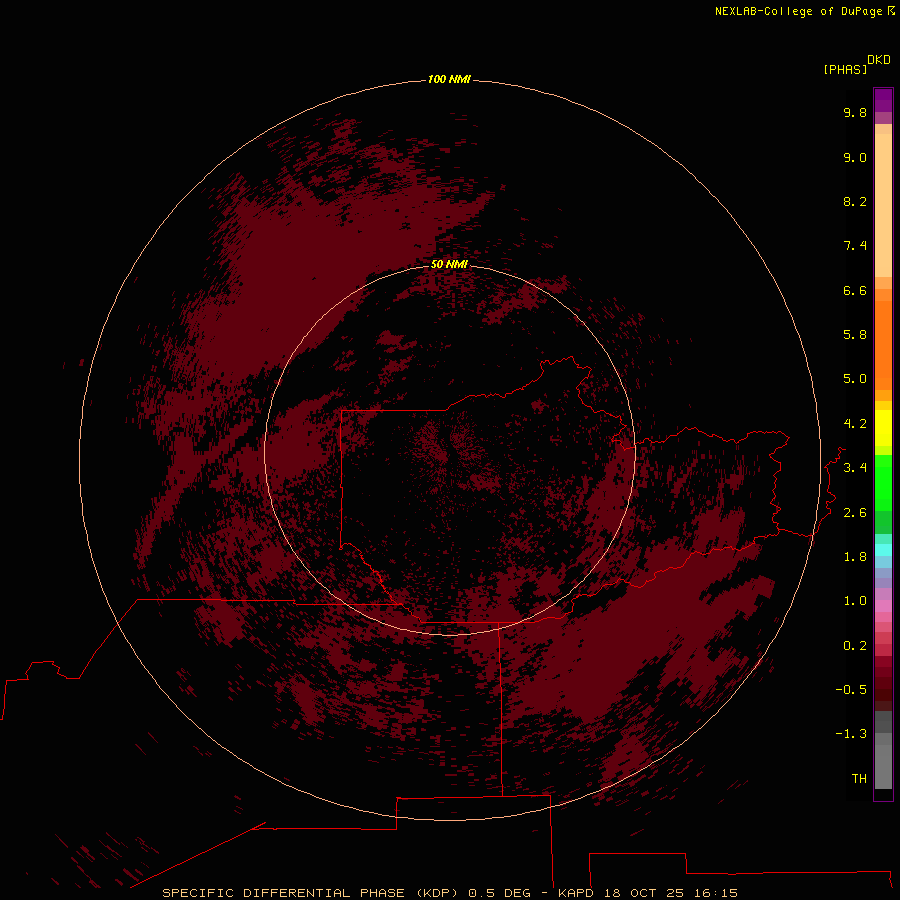Click the 7.4 color scale value
Image resolution: width=900 pixels, height=900 pixels.
click(855, 246)
